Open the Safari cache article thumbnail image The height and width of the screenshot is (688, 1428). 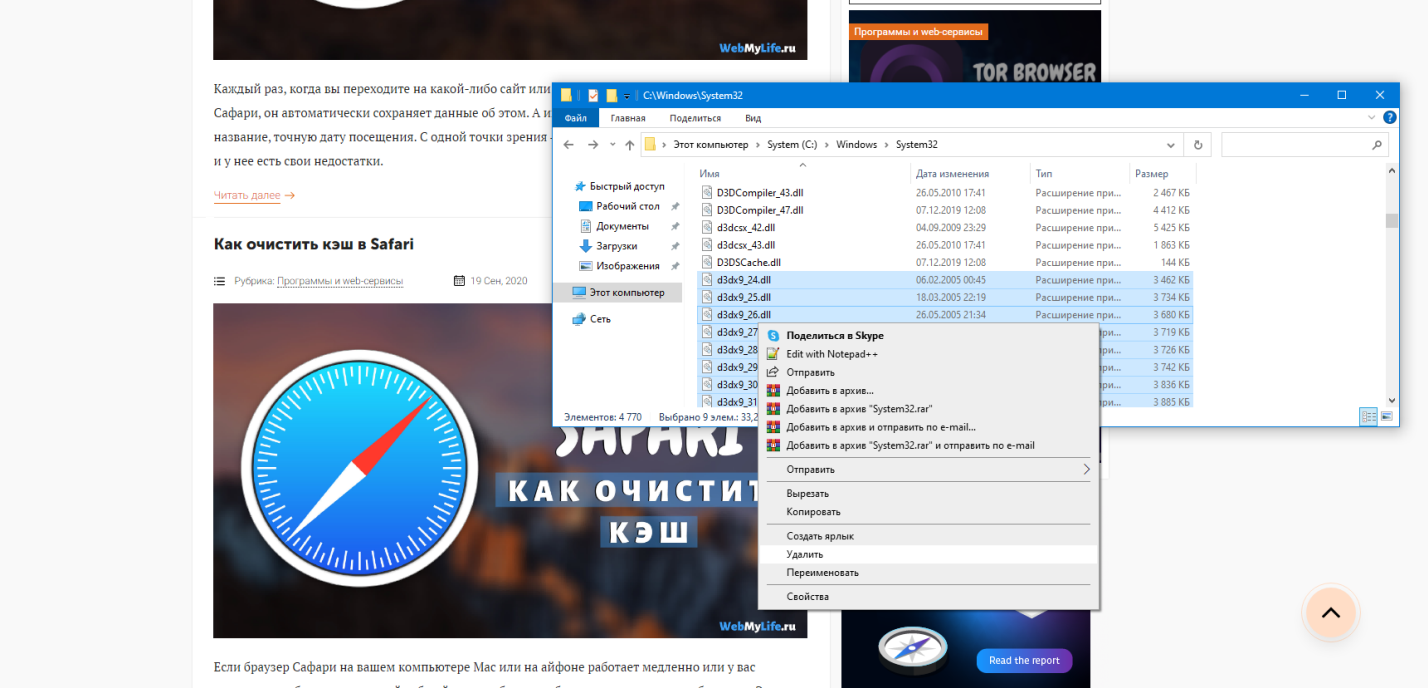(x=510, y=470)
